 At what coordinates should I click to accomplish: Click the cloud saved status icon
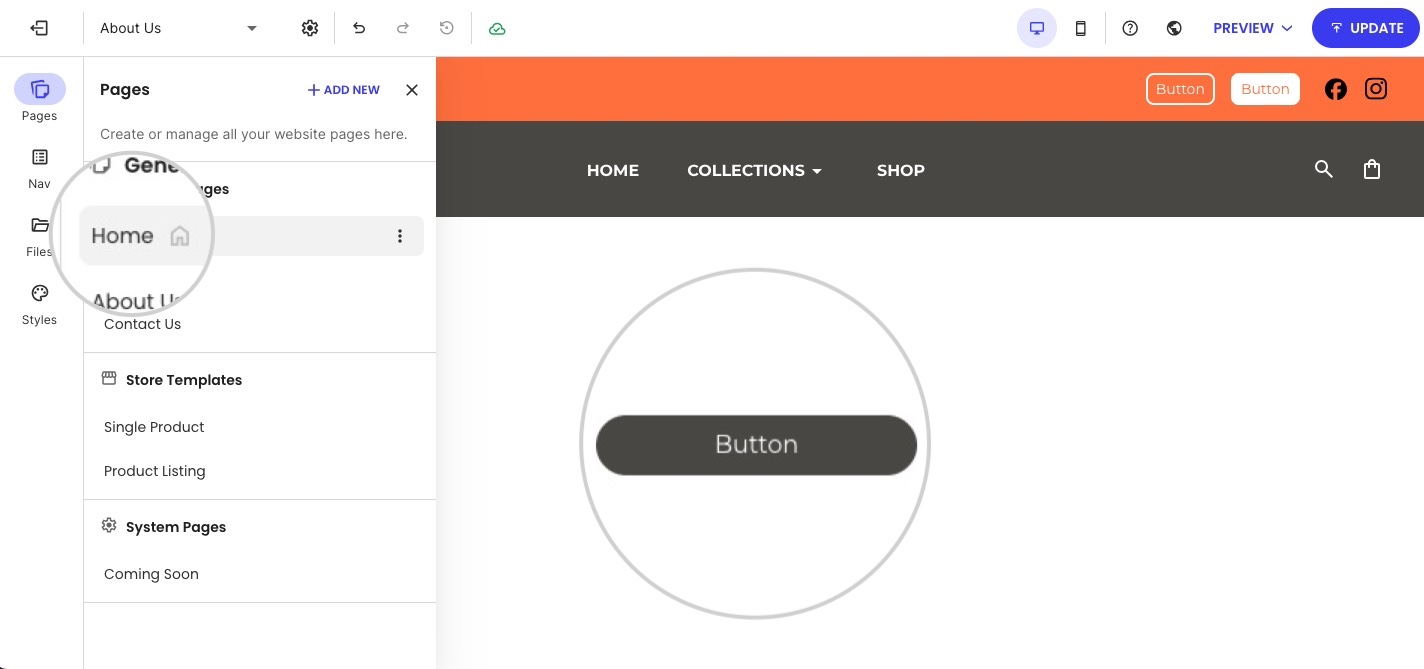point(497,28)
